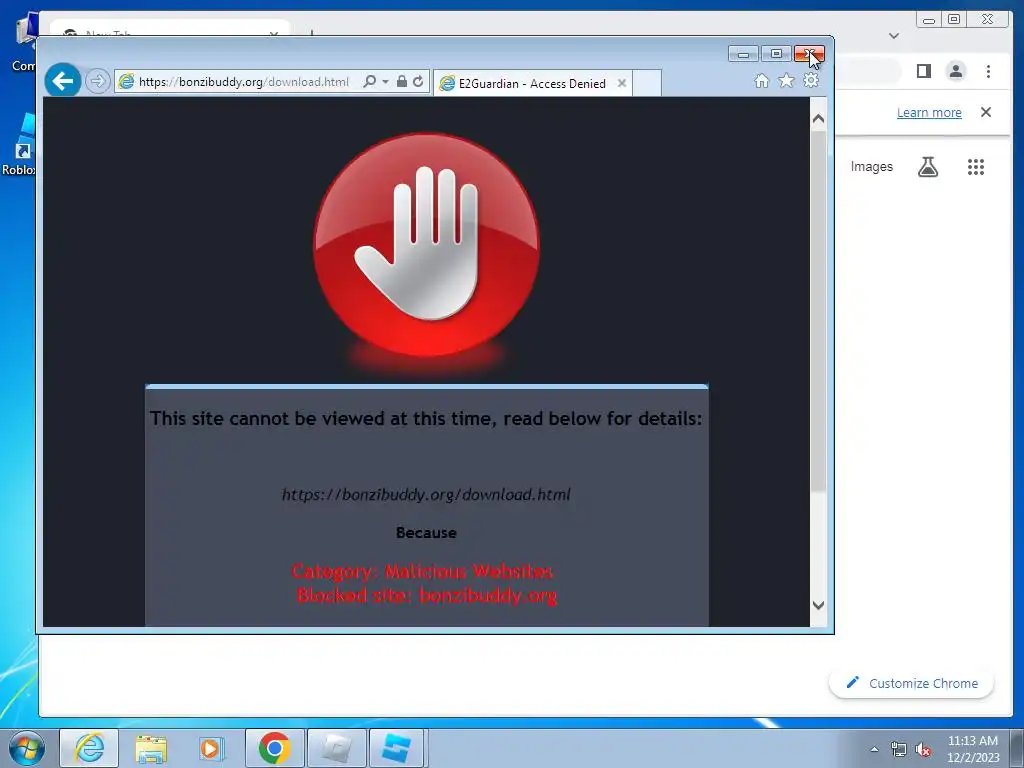
Task: Open Internet Explorer Tools gear menu
Action: (810, 80)
